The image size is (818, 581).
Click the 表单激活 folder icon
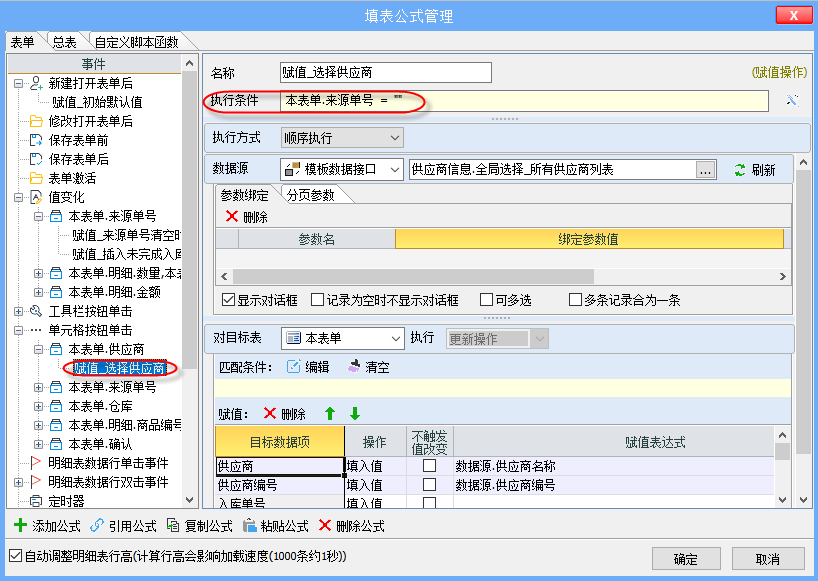coord(36,178)
